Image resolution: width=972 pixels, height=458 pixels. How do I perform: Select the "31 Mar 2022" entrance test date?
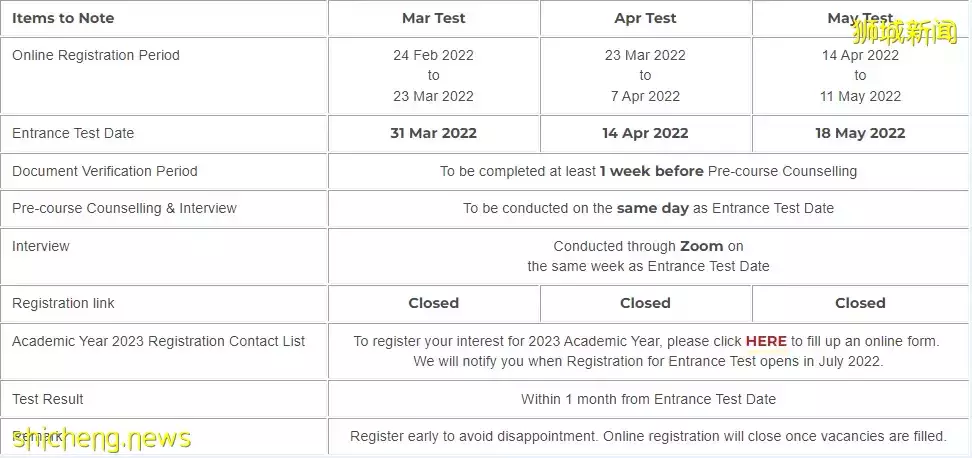coord(433,133)
